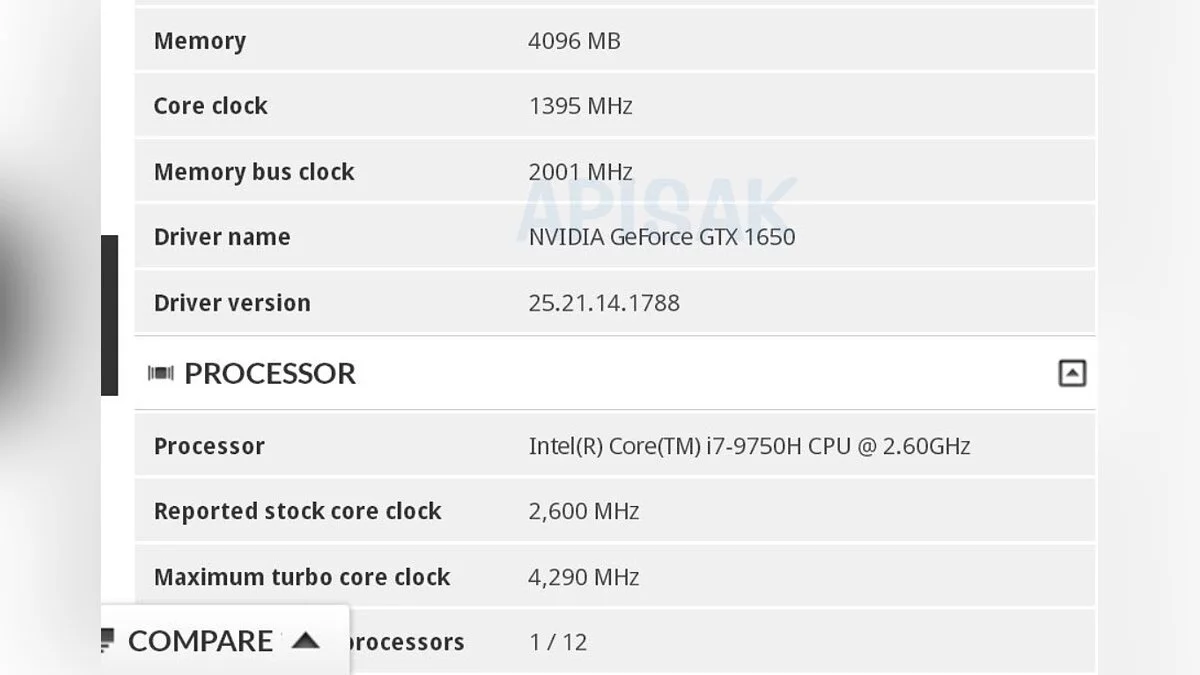Select the NVIDIA GeForce GTX 1650 driver name

662,237
